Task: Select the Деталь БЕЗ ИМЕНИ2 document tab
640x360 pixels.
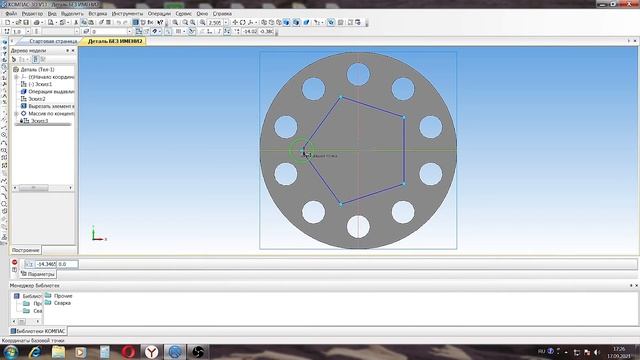Action: [115, 41]
